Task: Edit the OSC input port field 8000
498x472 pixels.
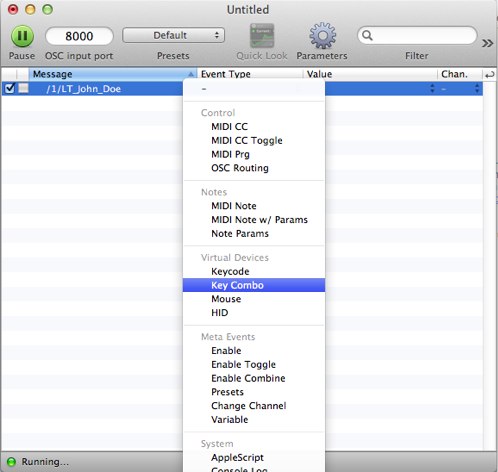Action: pos(79,36)
